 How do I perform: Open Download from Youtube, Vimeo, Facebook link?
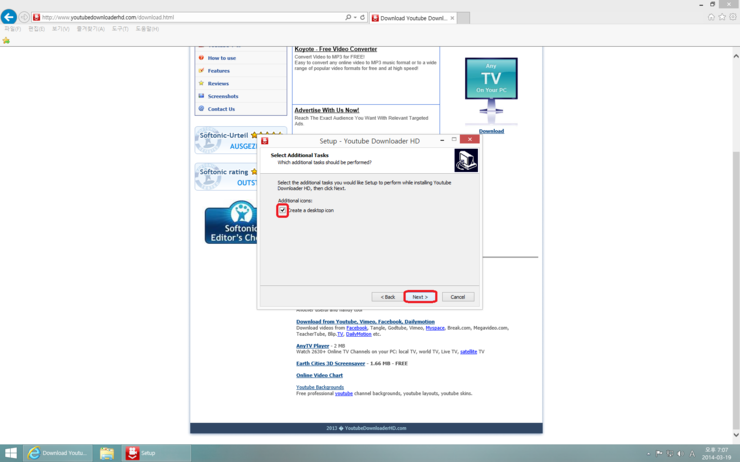pos(365,321)
